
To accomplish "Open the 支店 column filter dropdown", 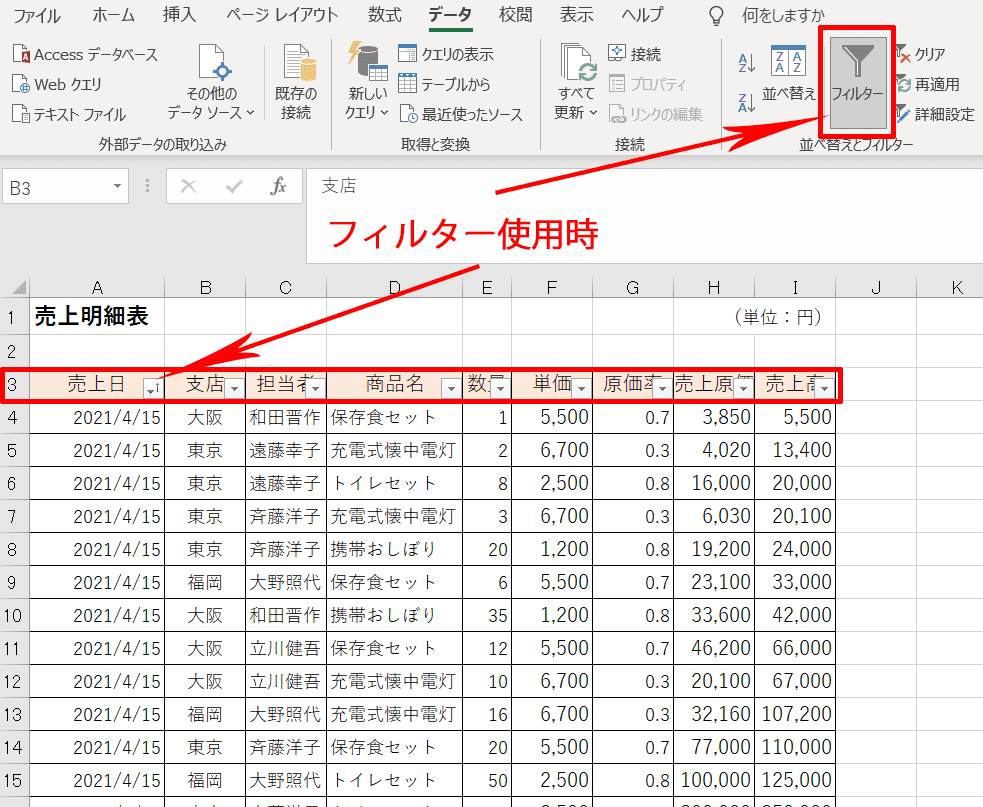I will pos(234,388).
